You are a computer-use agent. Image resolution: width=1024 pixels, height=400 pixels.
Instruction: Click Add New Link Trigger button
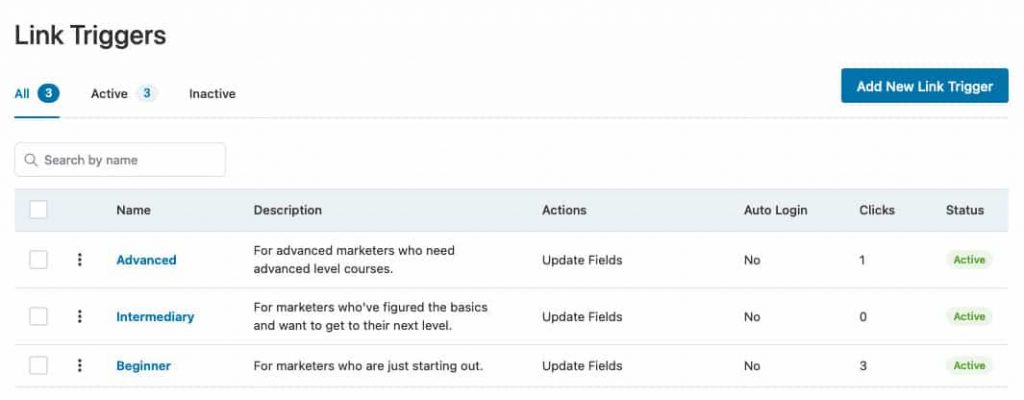[925, 86]
